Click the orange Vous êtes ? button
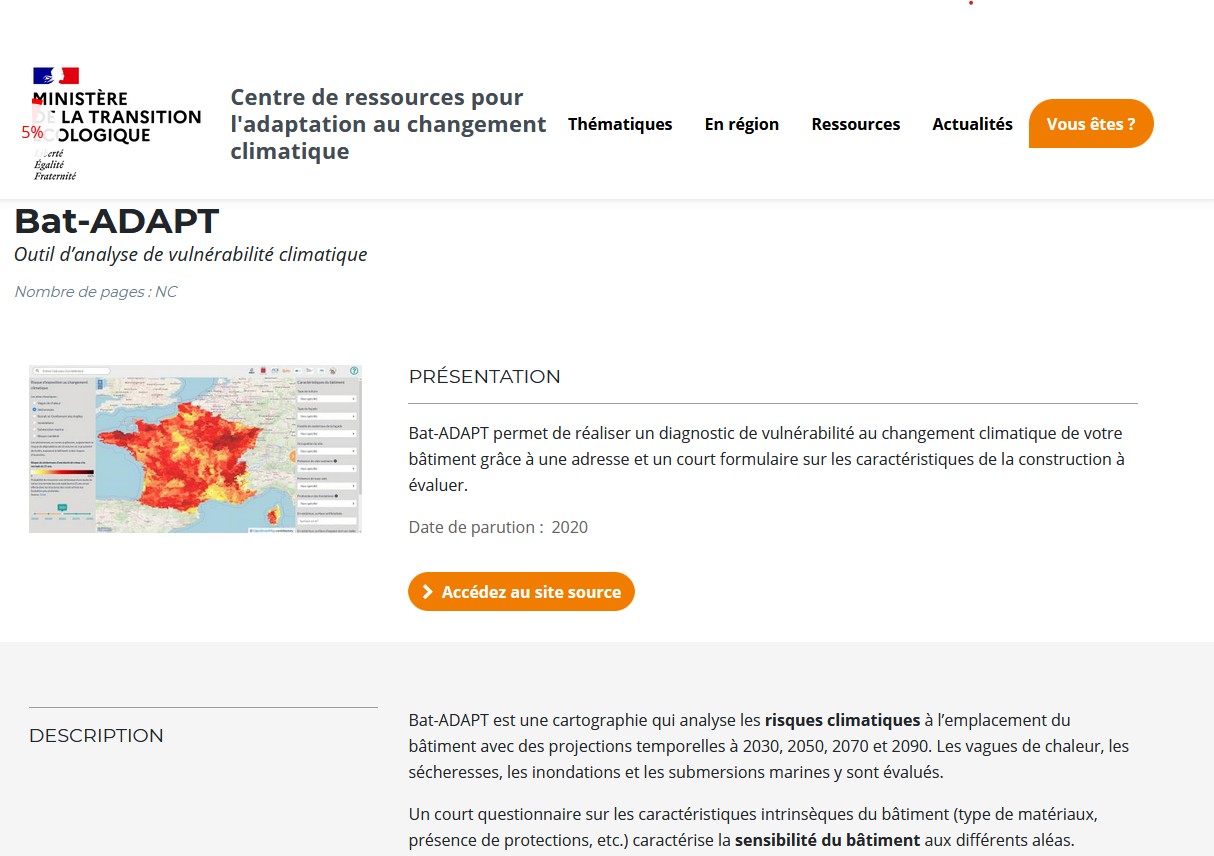Screen dimensions: 1214x856 point(1091,124)
